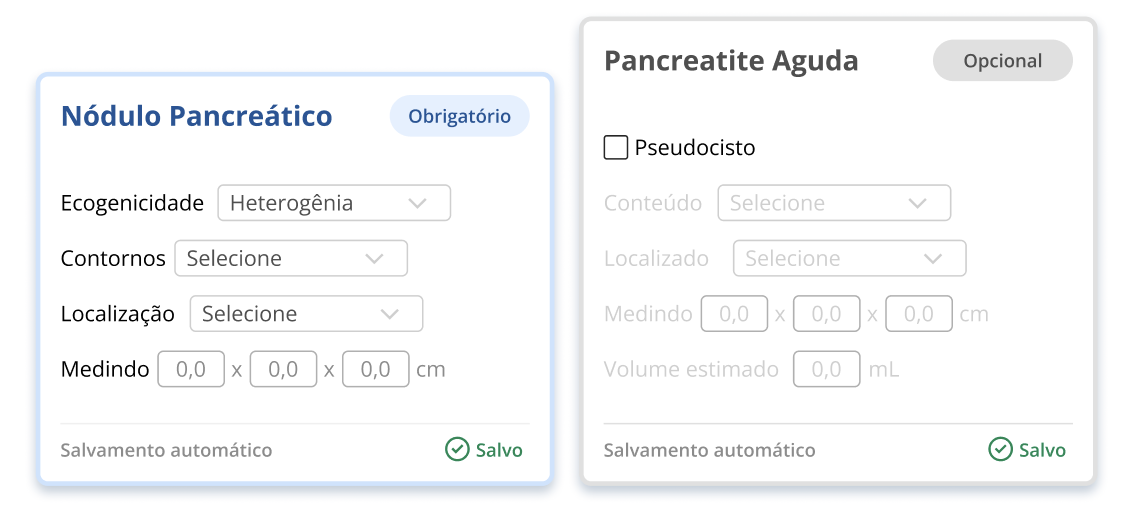The width and height of the screenshot is (1146, 530).
Task: Enable the Pseudocisto checkbox
Action: point(616,148)
